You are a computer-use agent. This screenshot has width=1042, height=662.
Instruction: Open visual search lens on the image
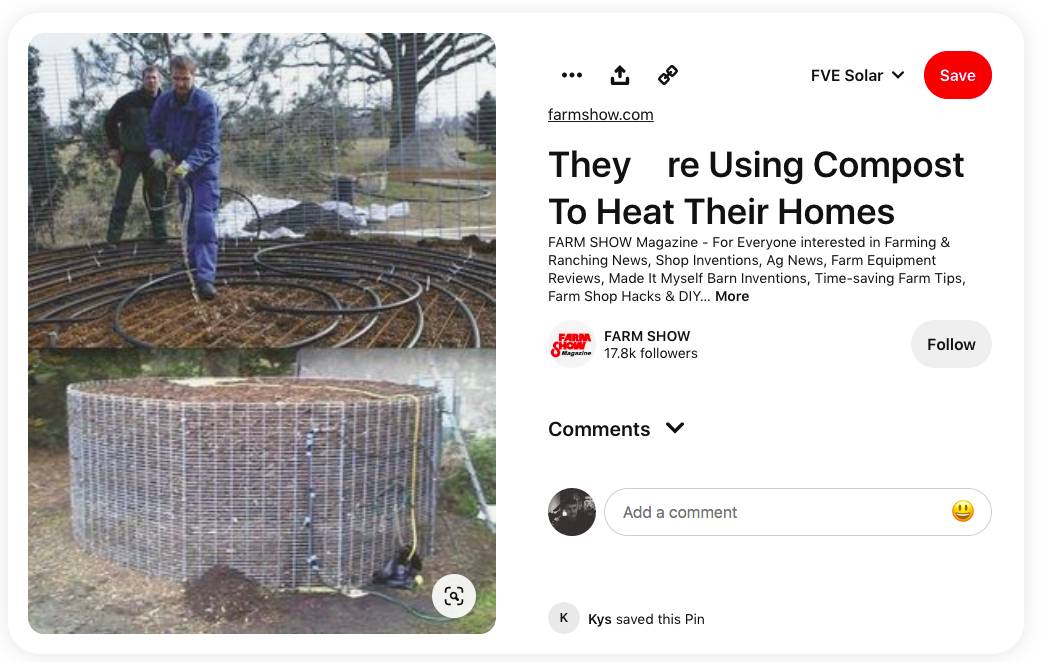pyautogui.click(x=454, y=596)
